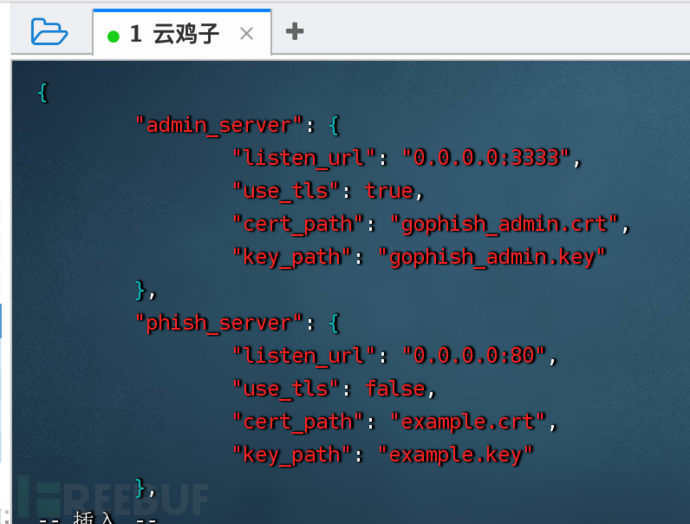This screenshot has width=690, height=524.
Task: Add a new session tab with plus
Action: point(294,31)
